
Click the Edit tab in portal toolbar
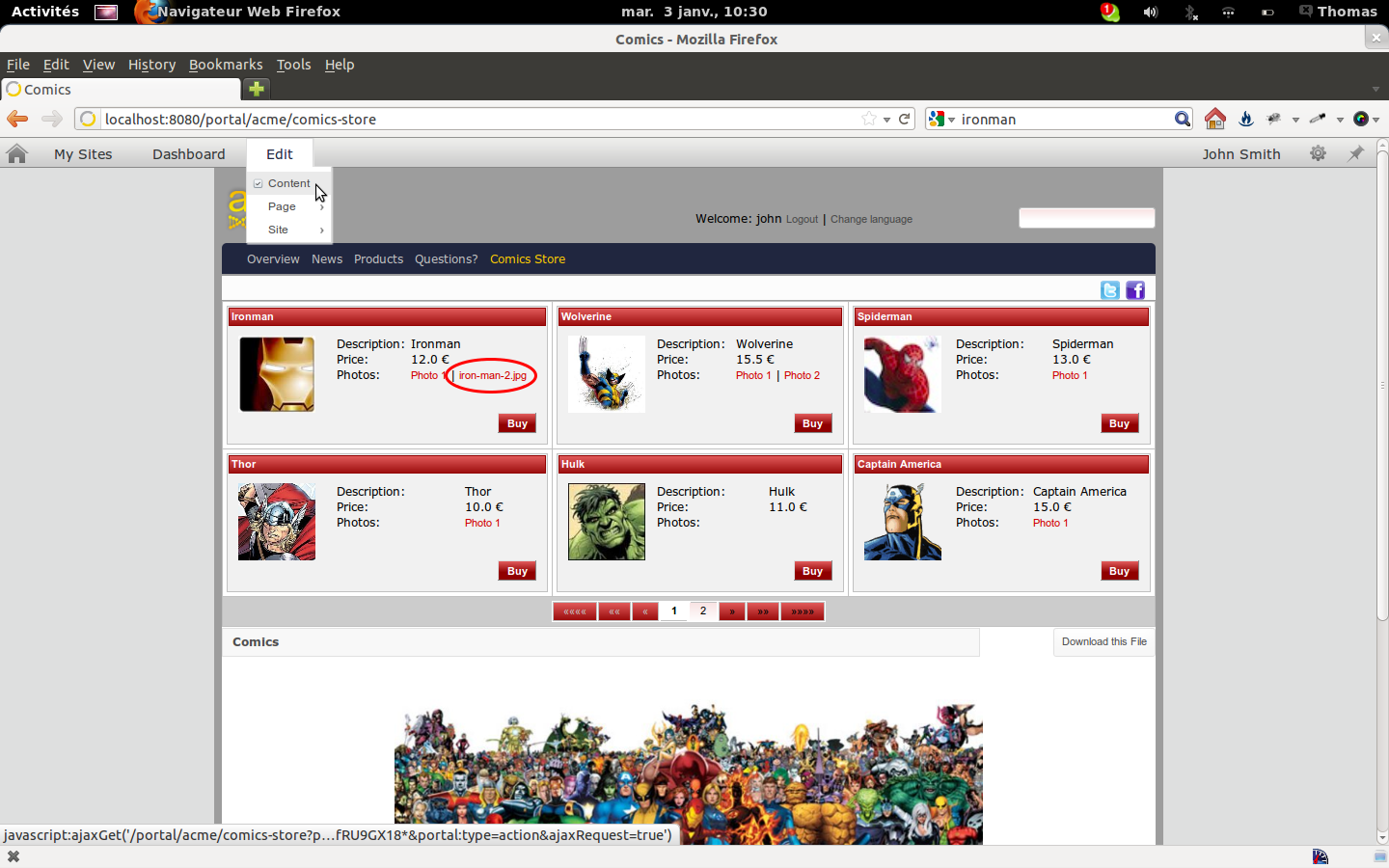click(280, 154)
